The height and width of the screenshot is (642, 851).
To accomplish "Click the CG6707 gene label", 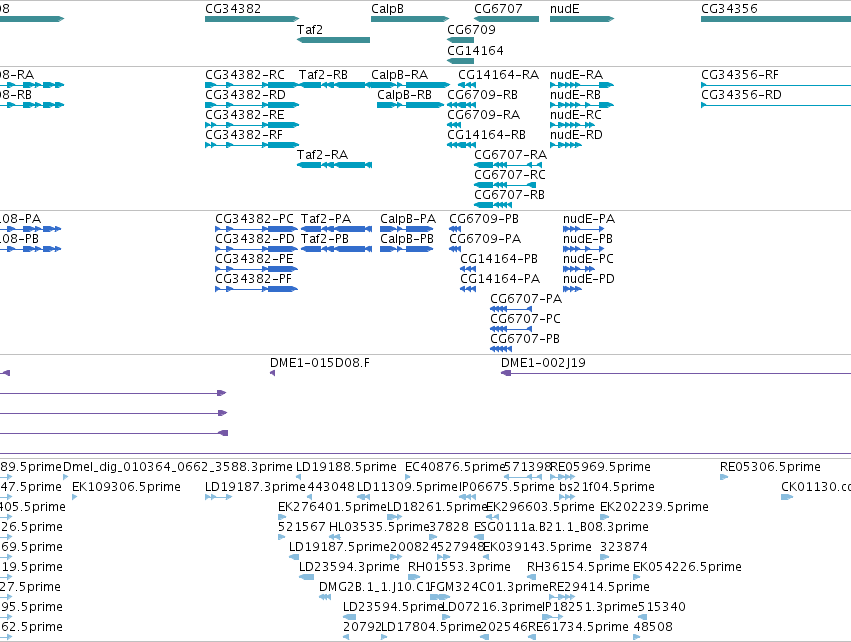I will tap(498, 9).
